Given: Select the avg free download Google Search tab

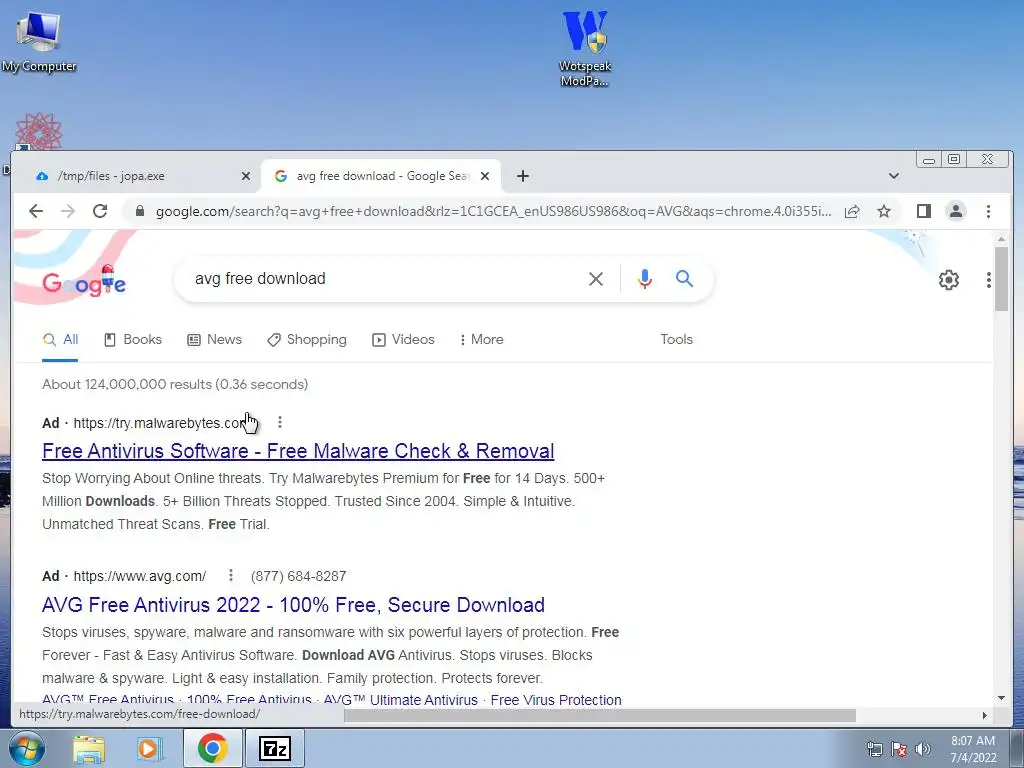Looking at the screenshot, I should pyautogui.click(x=381, y=176).
